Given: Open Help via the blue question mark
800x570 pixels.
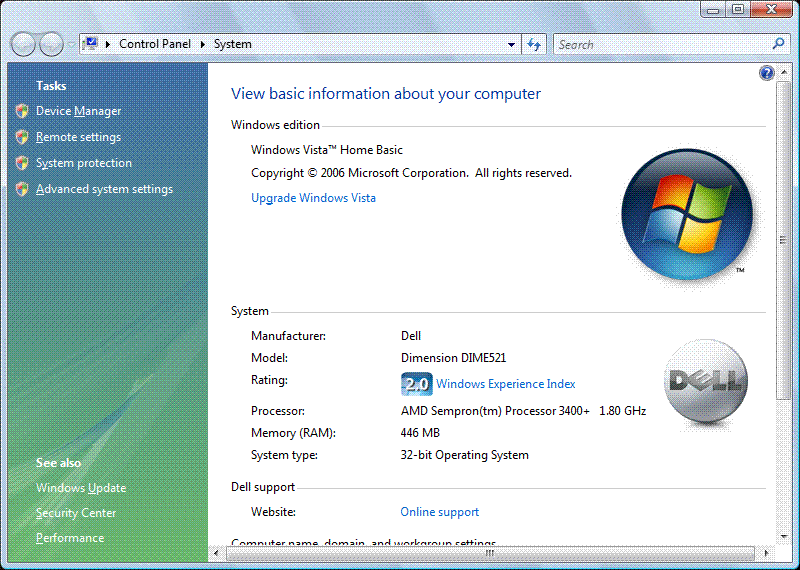Looking at the screenshot, I should 766,73.
